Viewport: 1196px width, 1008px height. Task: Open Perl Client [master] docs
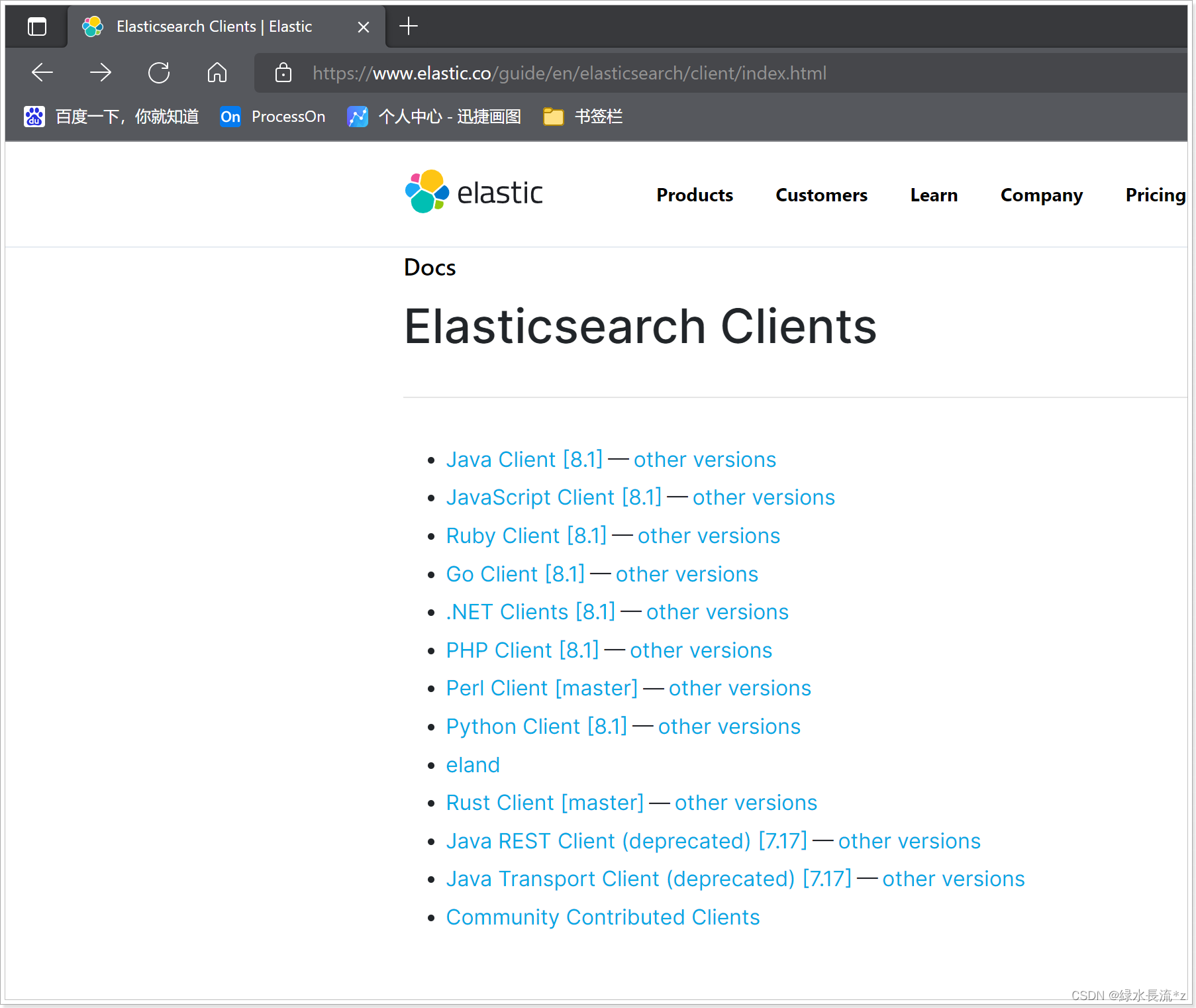click(542, 688)
